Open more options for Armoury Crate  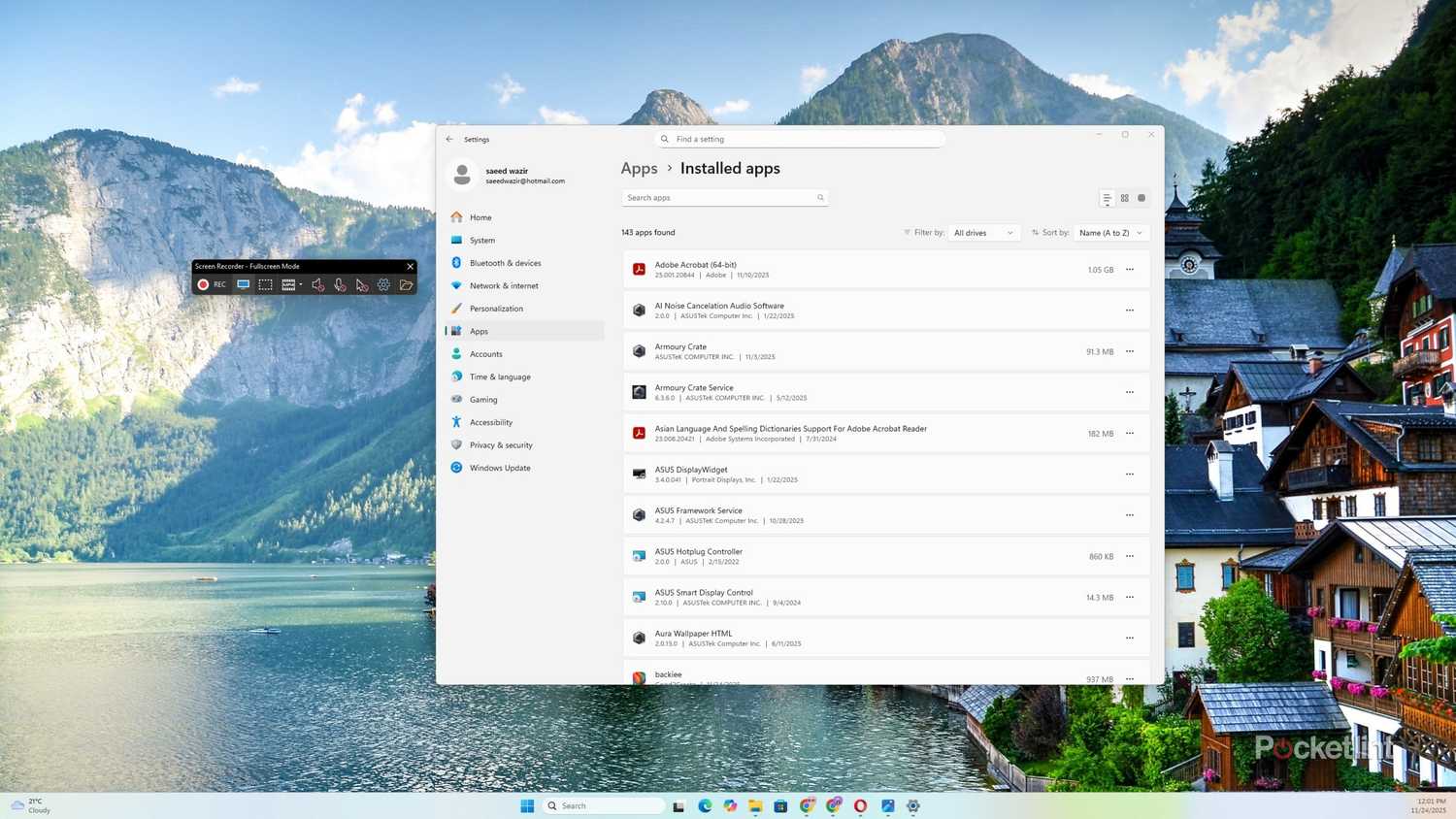1130,351
